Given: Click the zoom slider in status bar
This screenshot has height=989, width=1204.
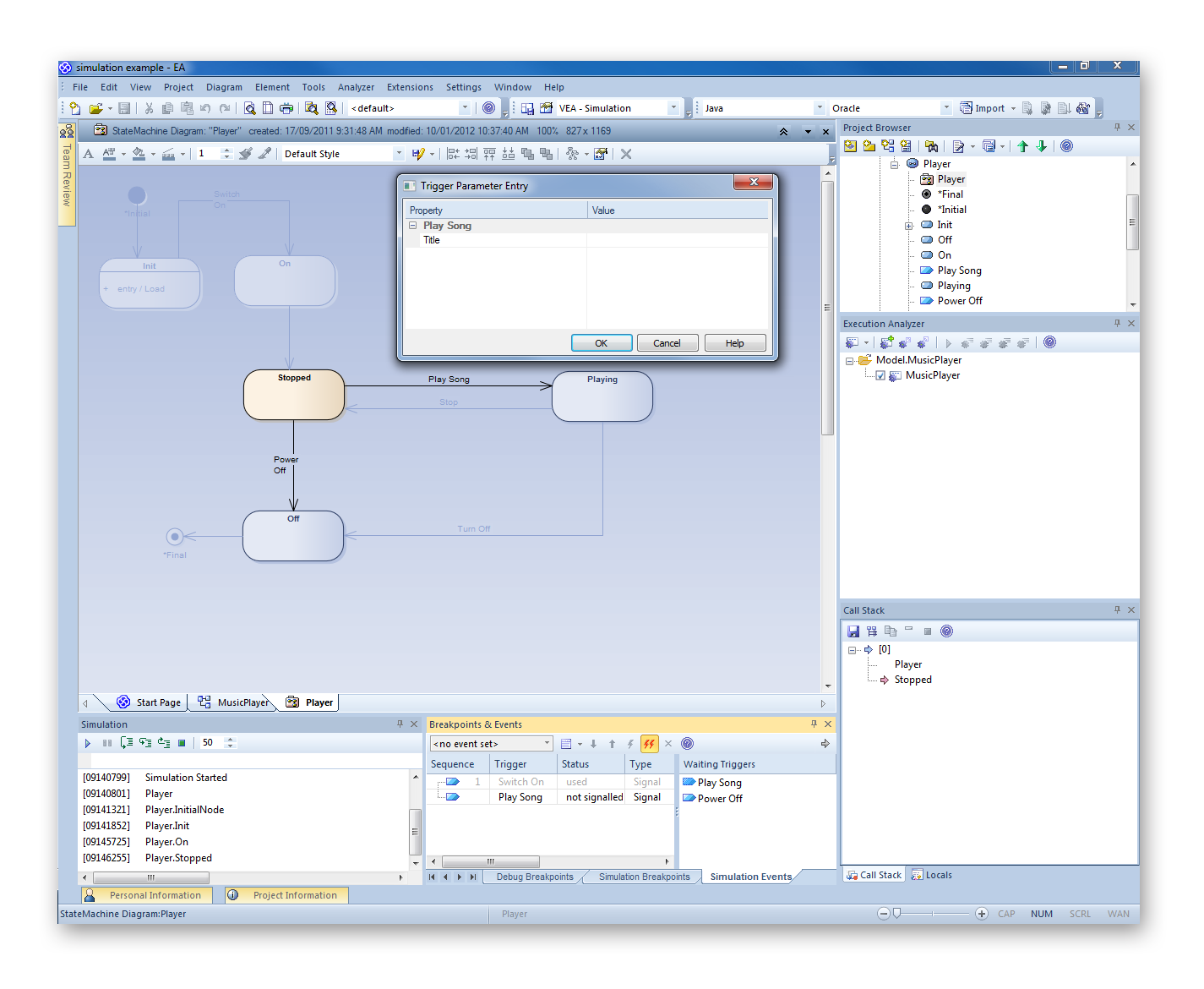Looking at the screenshot, I should pyautogui.click(x=898, y=913).
